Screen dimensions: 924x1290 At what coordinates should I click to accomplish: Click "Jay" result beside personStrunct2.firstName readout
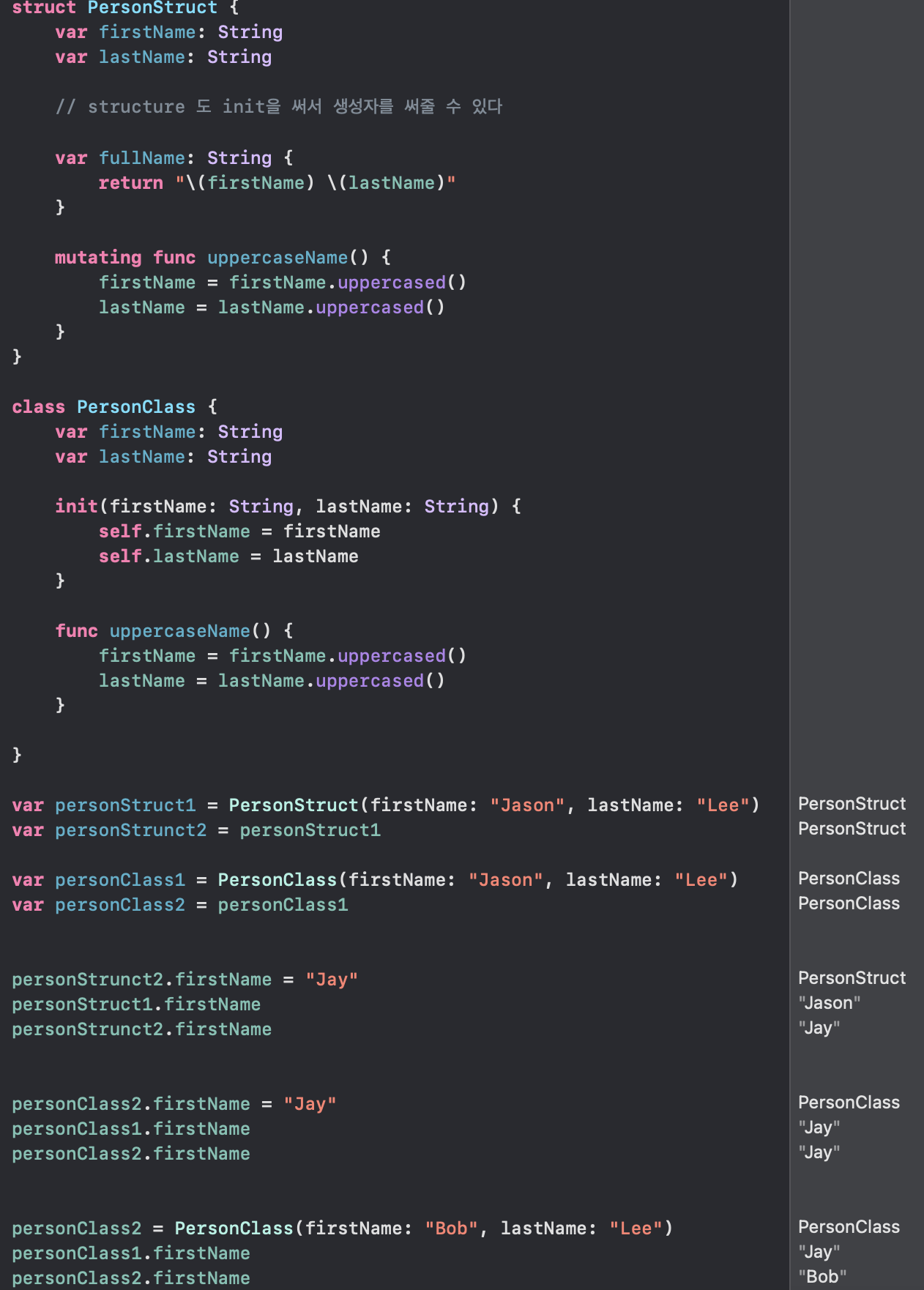pyautogui.click(x=819, y=1028)
